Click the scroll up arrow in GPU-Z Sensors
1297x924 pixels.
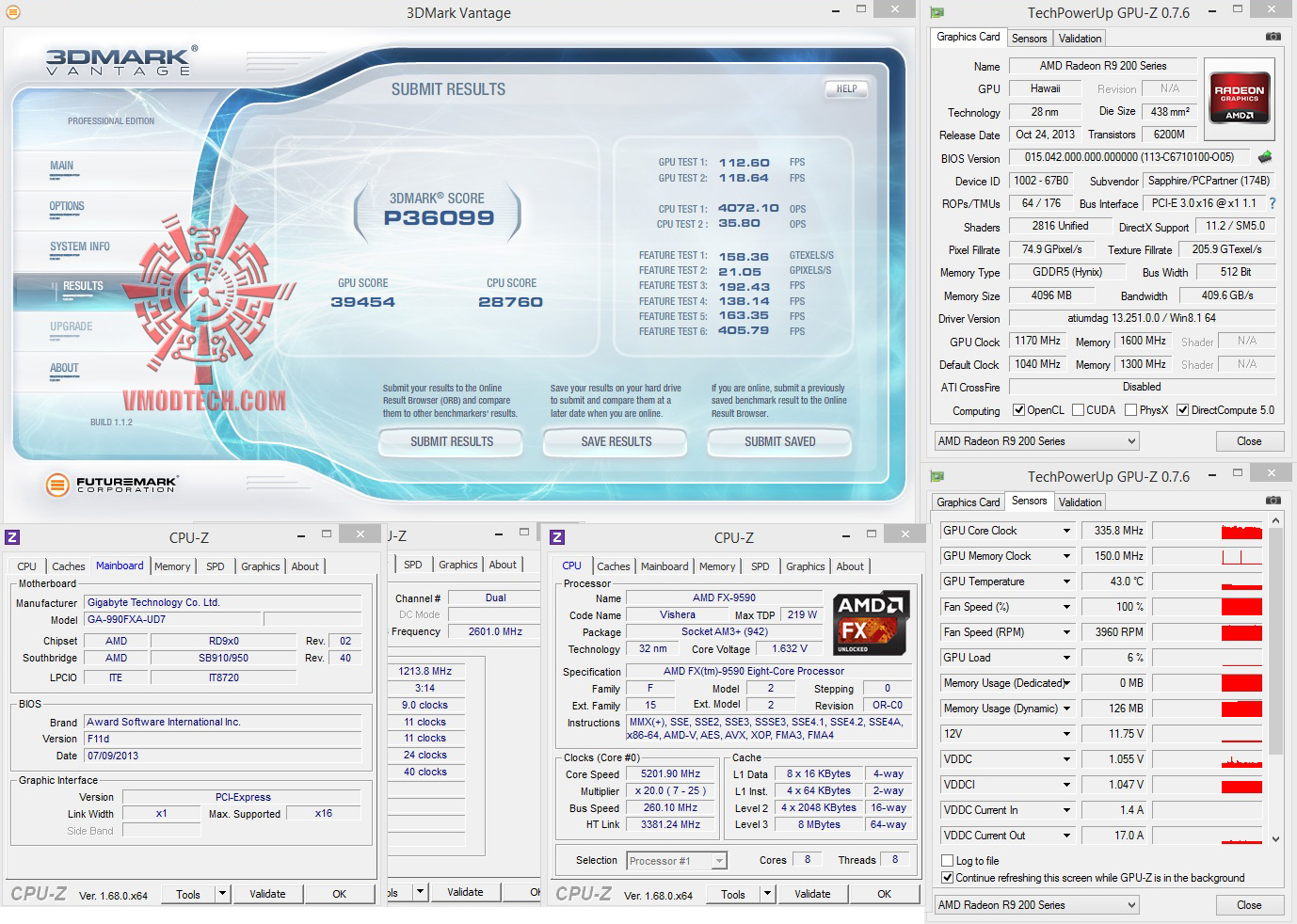pyautogui.click(x=1275, y=520)
